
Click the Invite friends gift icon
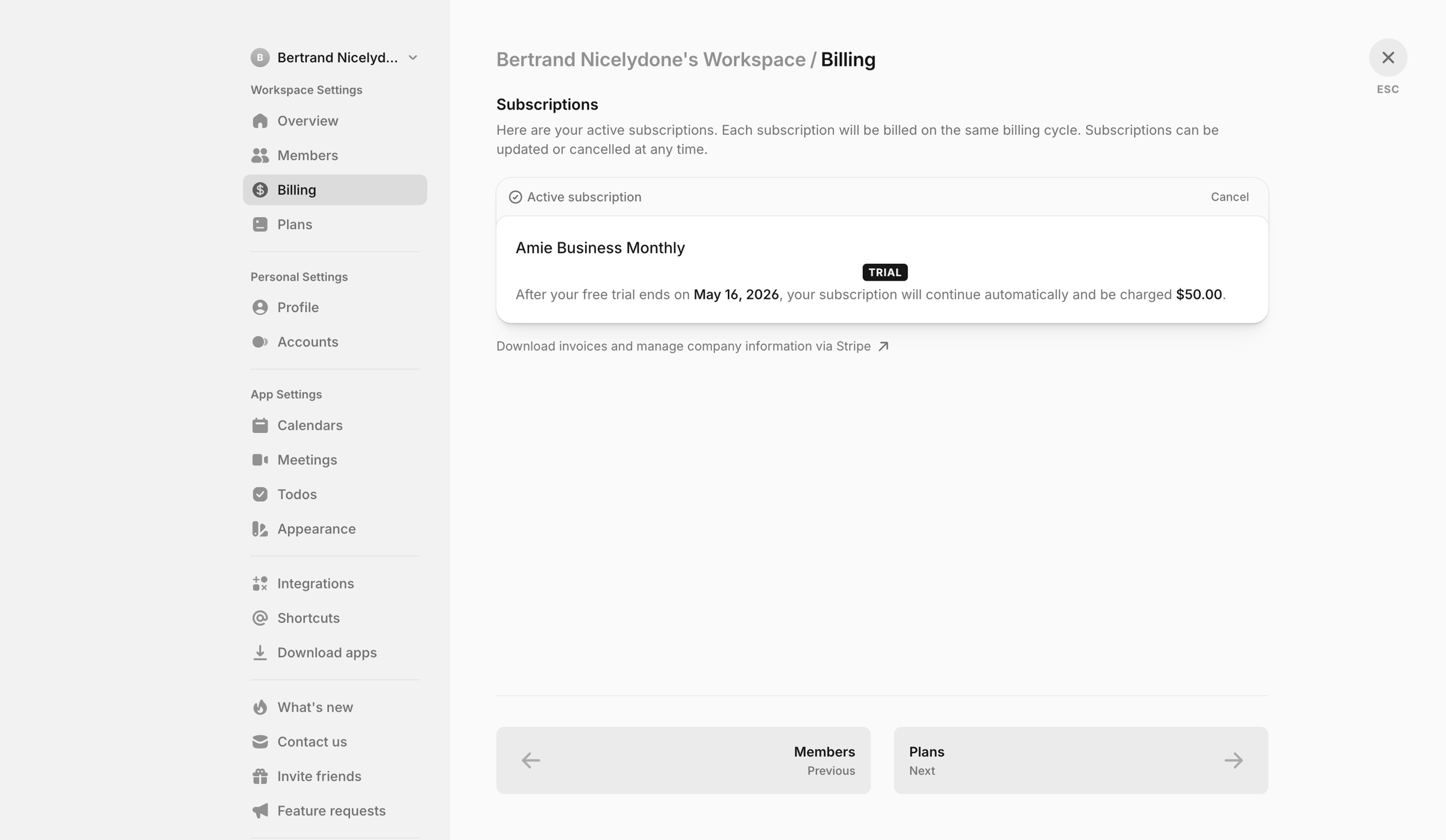pos(260,776)
